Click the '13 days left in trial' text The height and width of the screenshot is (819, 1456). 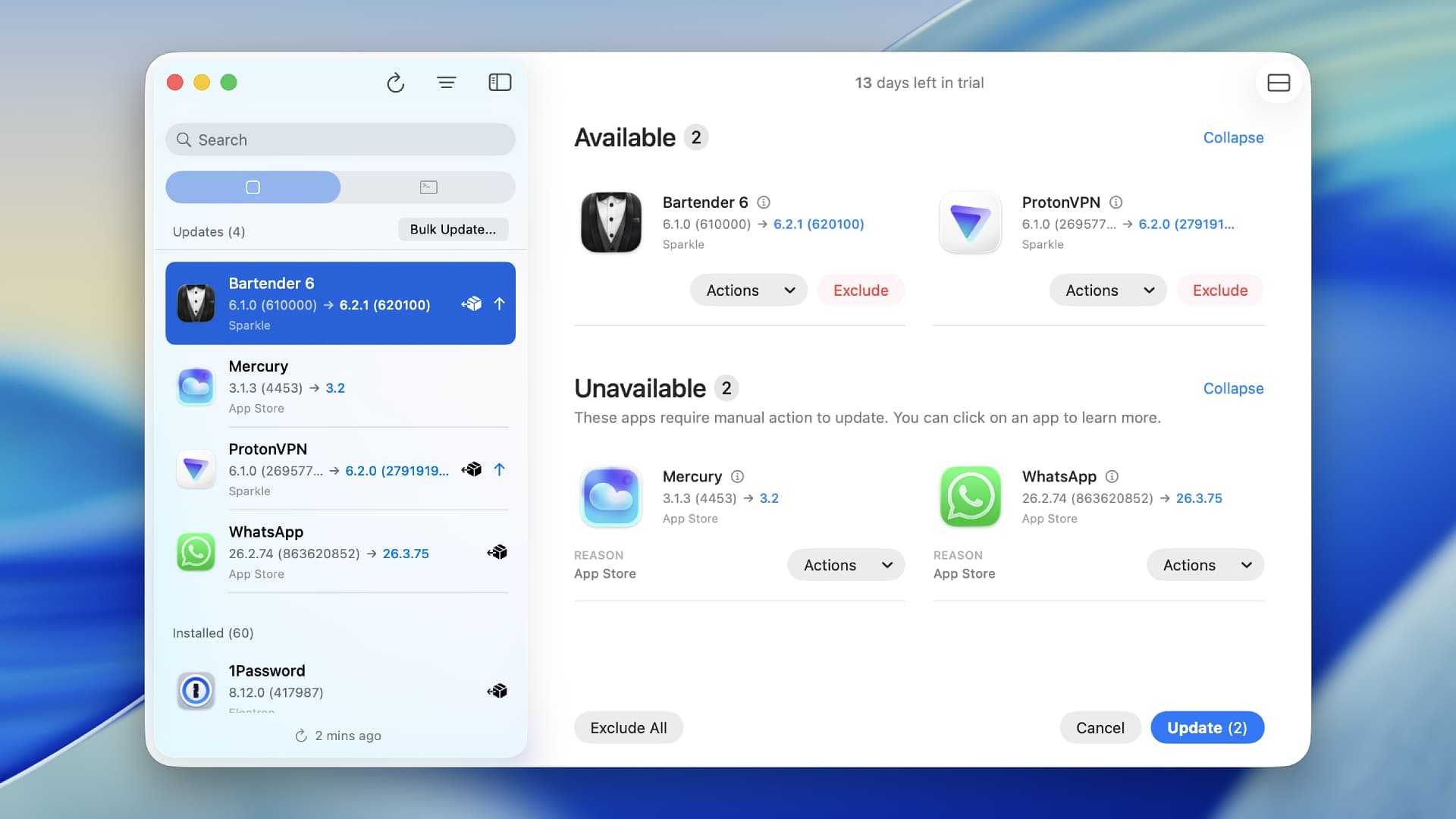[919, 83]
